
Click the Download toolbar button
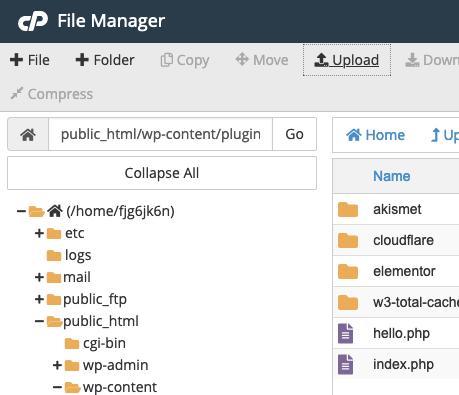click(x=432, y=60)
